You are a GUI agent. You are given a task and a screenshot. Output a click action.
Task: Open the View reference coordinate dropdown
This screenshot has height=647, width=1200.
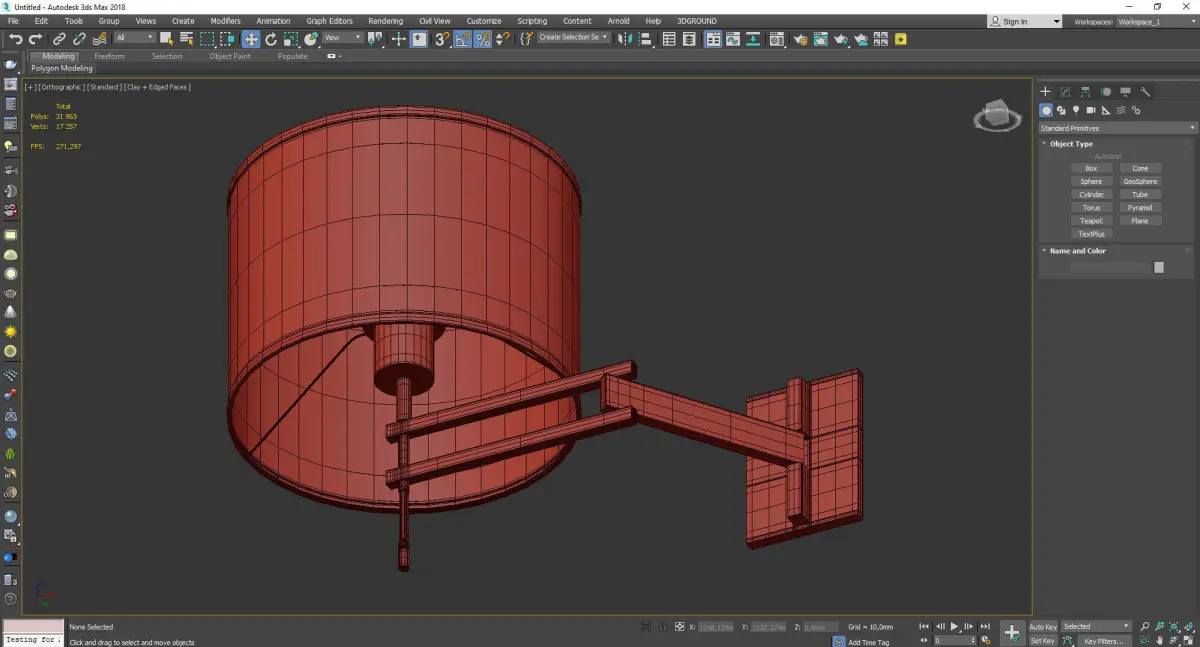point(342,38)
